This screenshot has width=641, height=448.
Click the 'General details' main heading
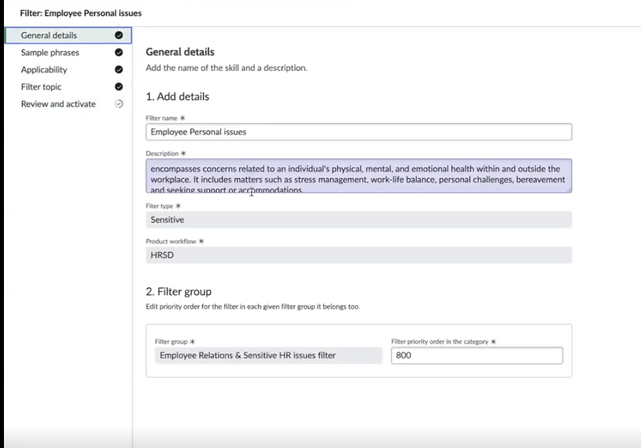click(x=180, y=52)
